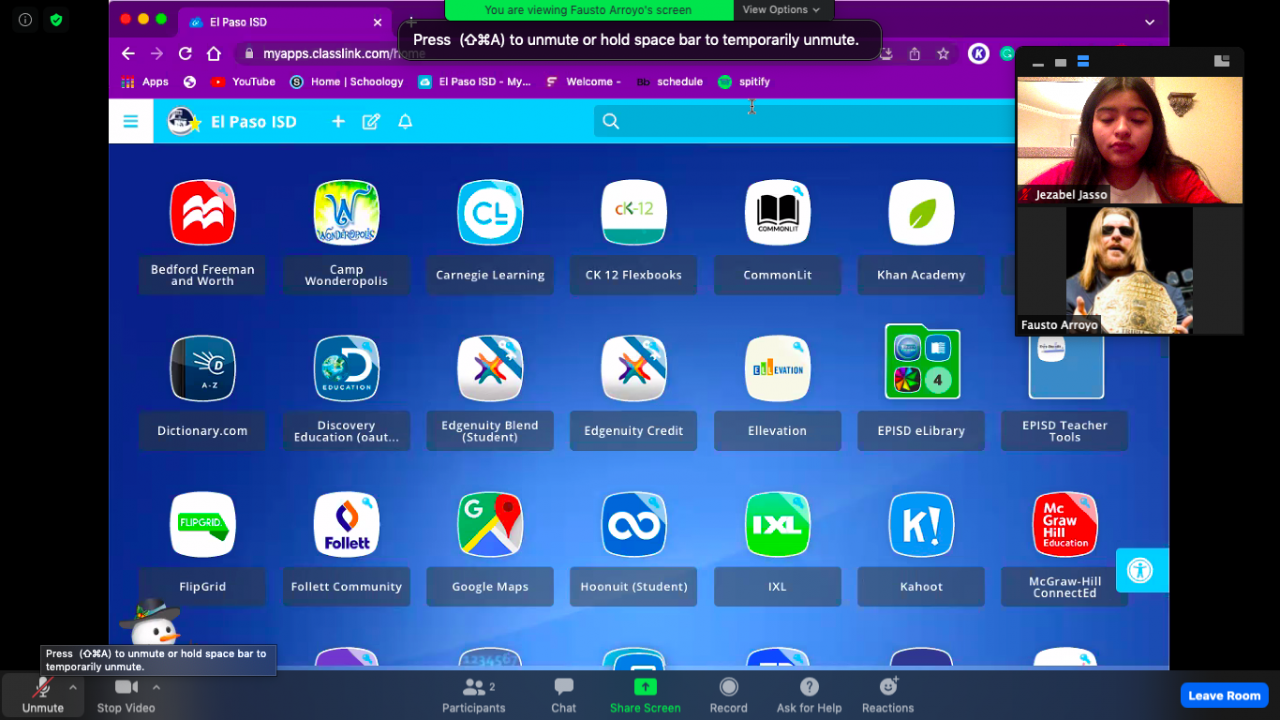Go to browser home page
This screenshot has height=720, width=1280.
point(214,53)
